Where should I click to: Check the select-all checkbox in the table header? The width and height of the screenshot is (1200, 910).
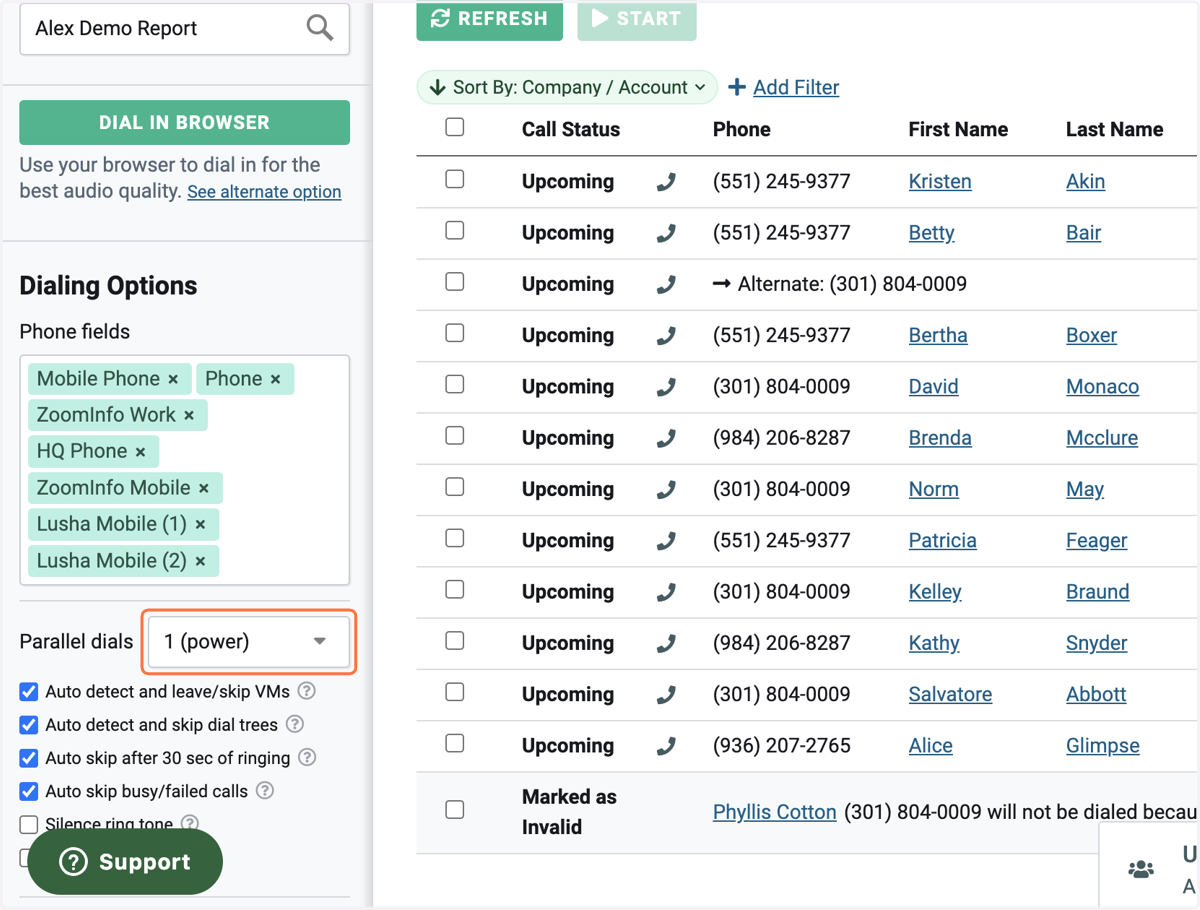point(455,127)
